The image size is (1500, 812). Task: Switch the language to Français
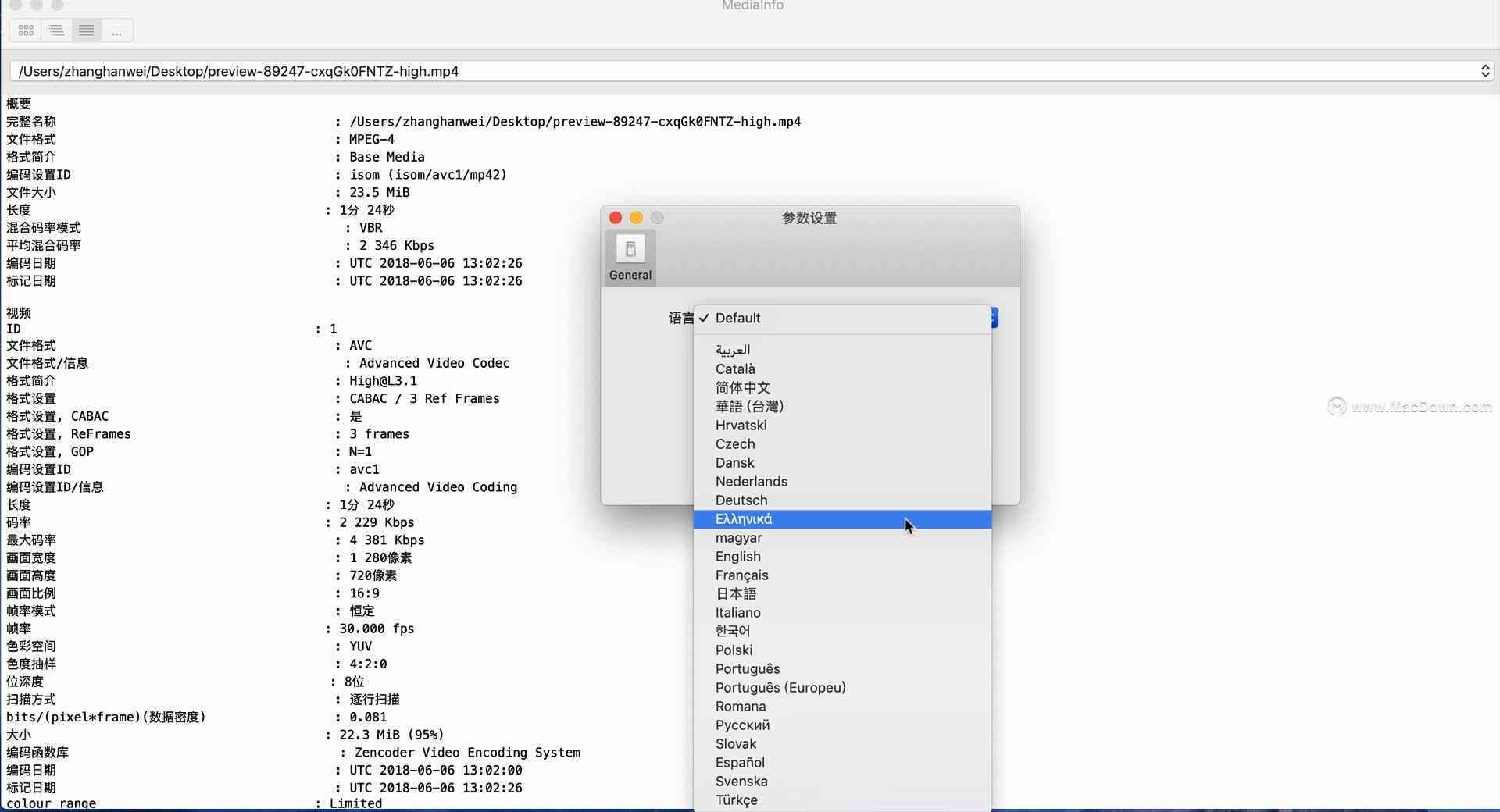point(842,575)
